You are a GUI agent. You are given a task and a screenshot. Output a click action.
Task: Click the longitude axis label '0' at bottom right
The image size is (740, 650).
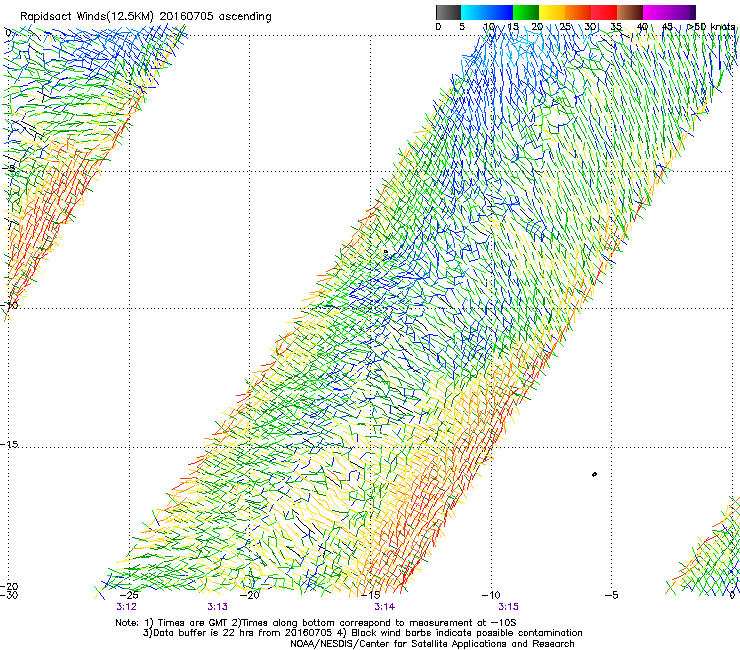[732, 595]
